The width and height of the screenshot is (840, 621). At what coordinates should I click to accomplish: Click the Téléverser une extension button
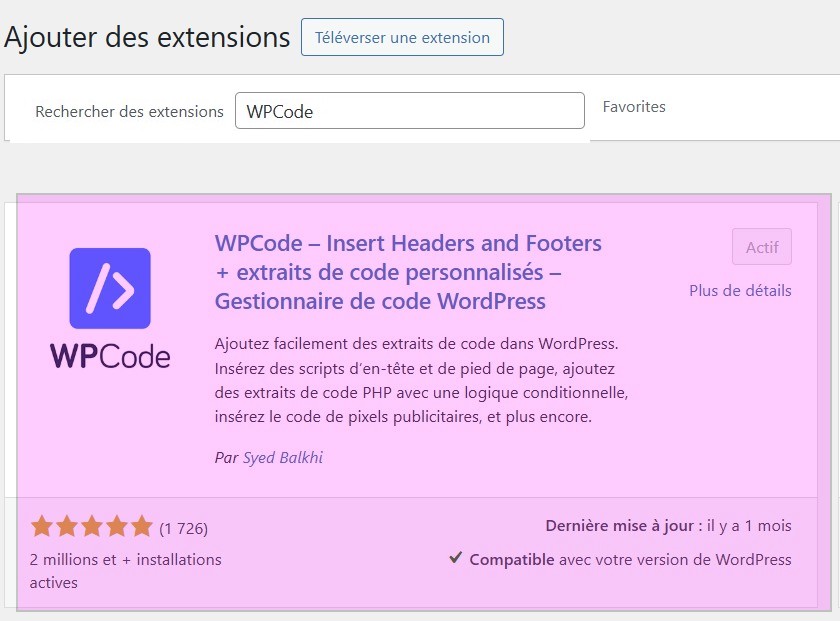tap(401, 37)
